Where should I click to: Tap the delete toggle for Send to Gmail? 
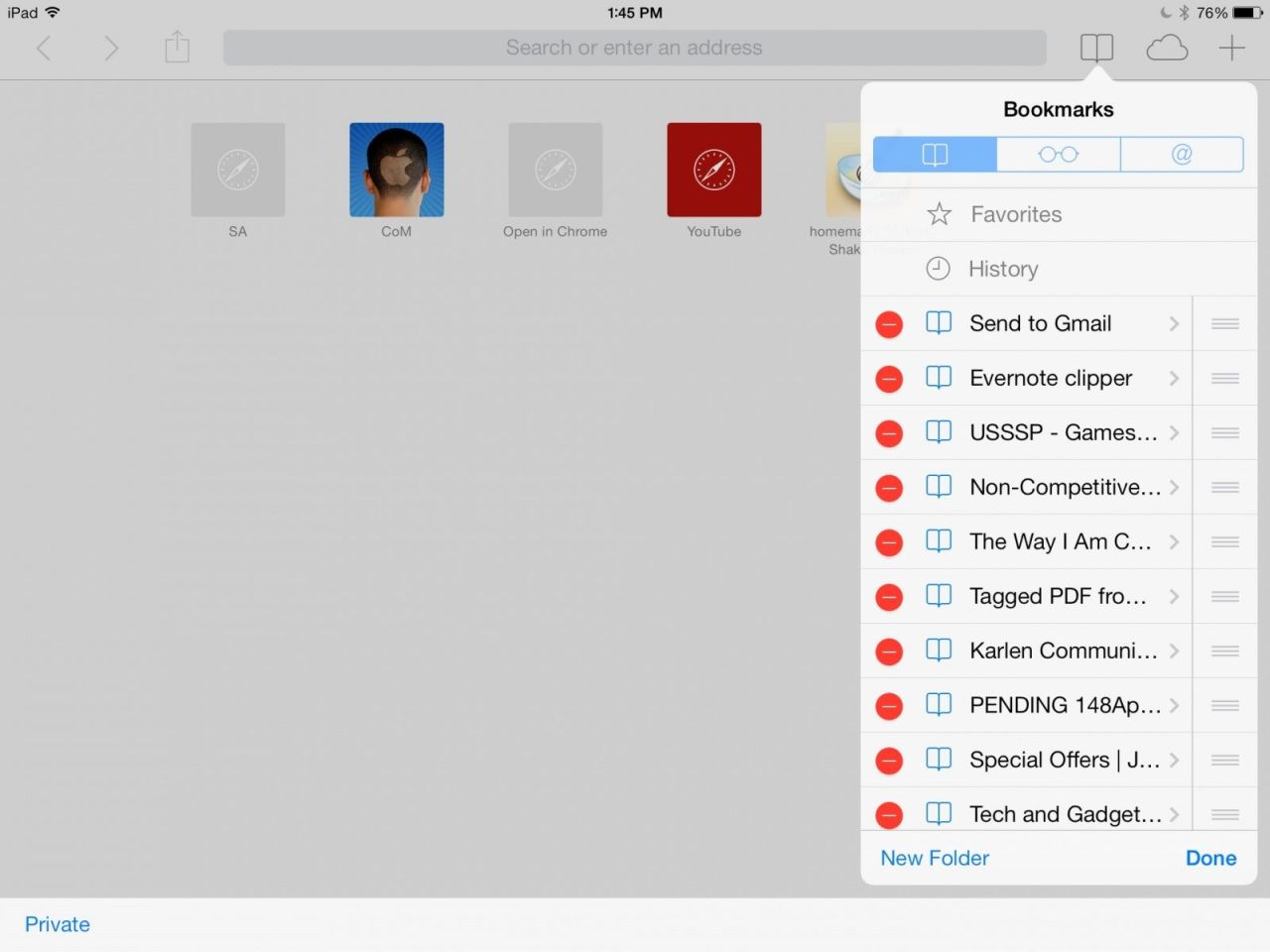tap(888, 323)
